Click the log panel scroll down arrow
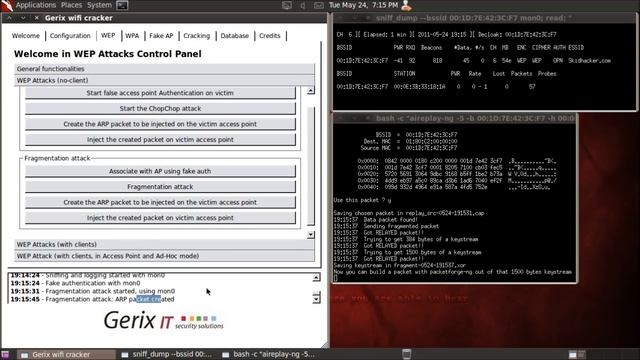 tap(316, 299)
